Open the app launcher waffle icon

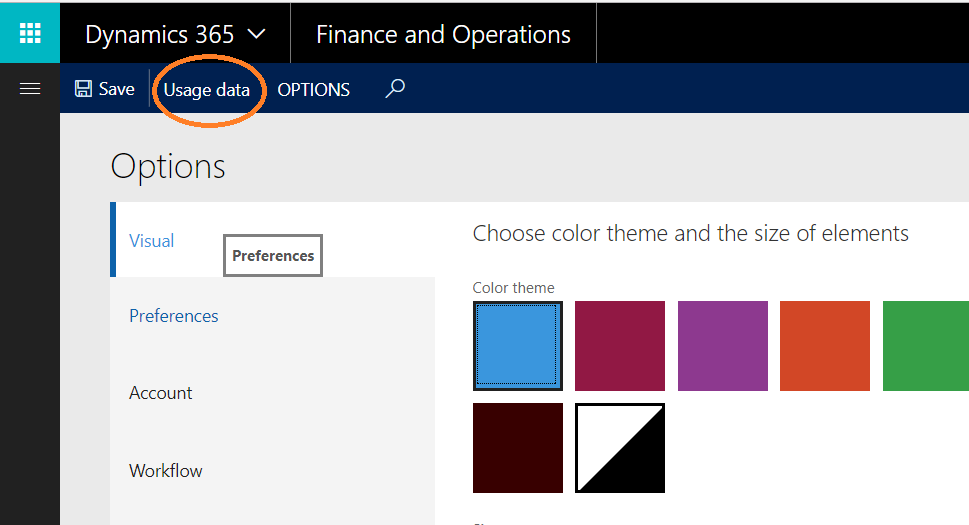click(x=30, y=31)
